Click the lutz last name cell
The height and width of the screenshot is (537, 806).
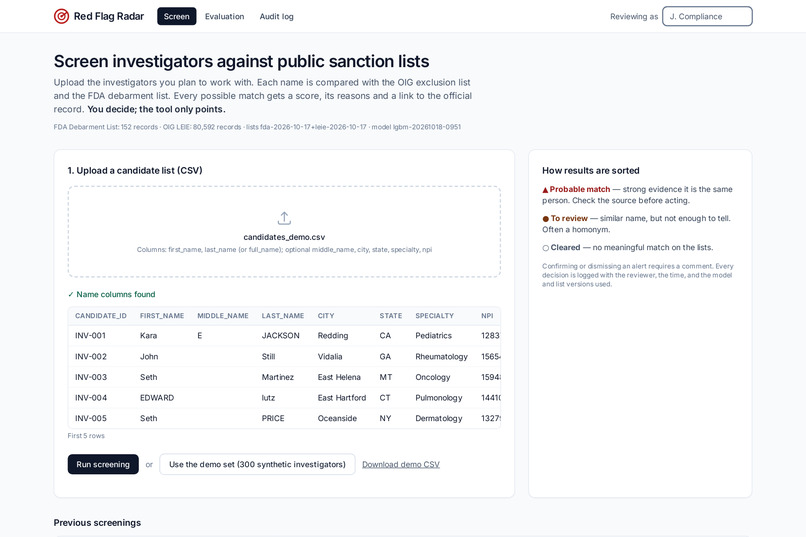click(268, 398)
